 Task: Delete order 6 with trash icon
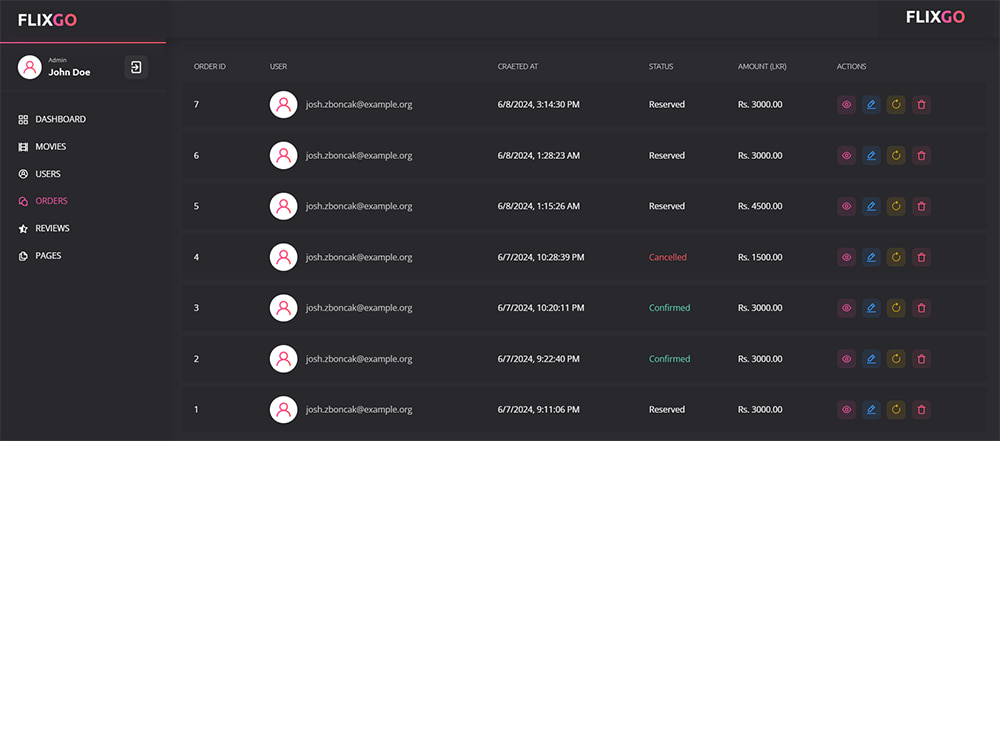point(921,156)
